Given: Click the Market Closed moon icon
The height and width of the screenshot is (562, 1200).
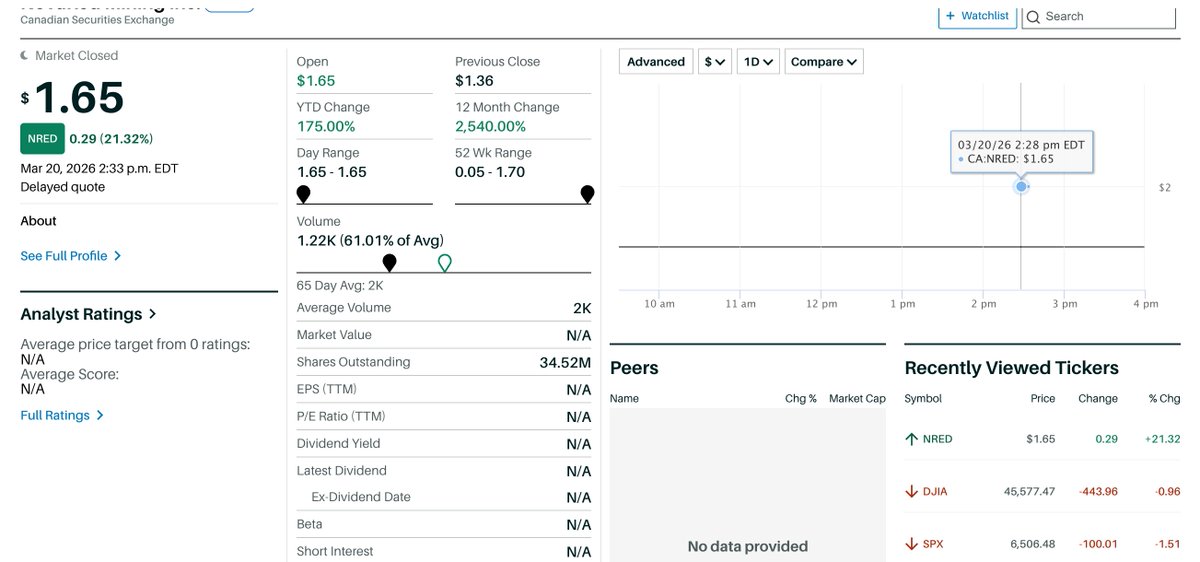Looking at the screenshot, I should point(26,56).
